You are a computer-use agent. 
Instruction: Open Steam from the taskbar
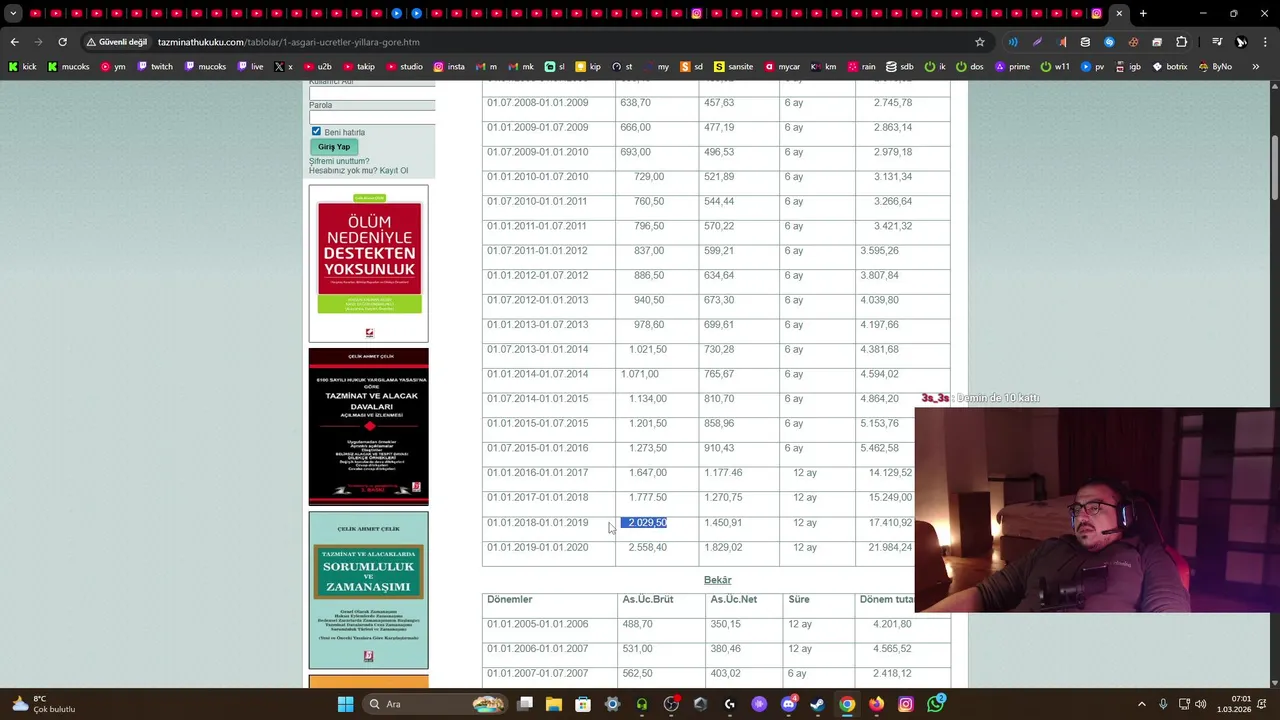(x=817, y=704)
